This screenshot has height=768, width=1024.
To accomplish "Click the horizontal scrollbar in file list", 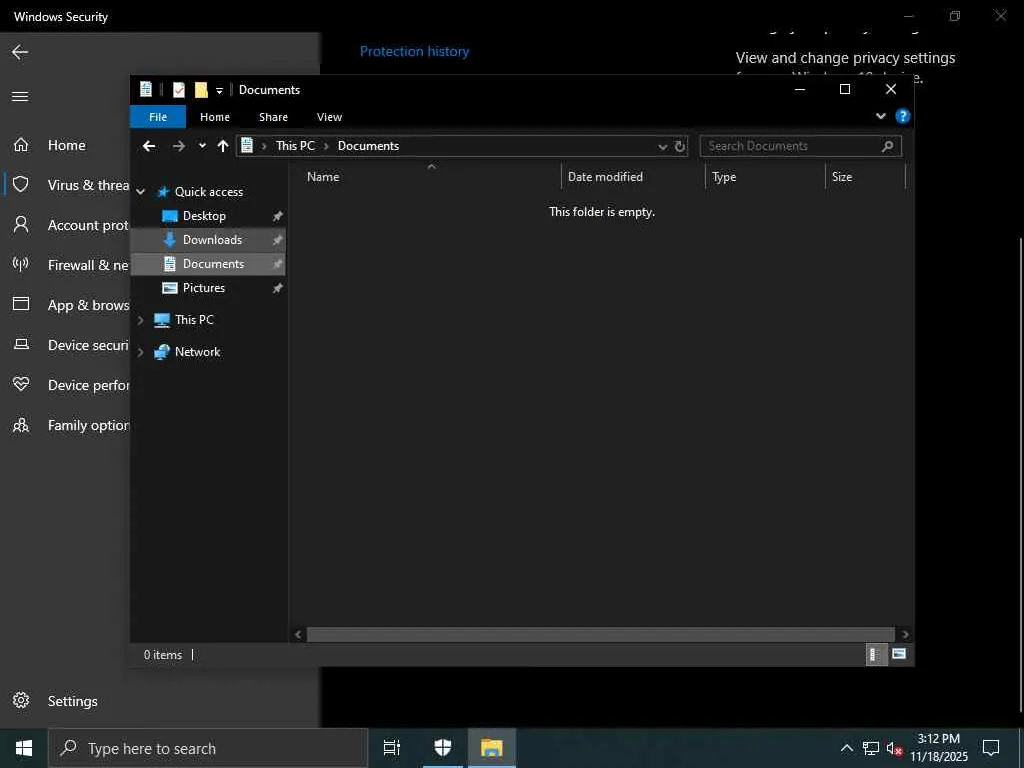I will [601, 635].
